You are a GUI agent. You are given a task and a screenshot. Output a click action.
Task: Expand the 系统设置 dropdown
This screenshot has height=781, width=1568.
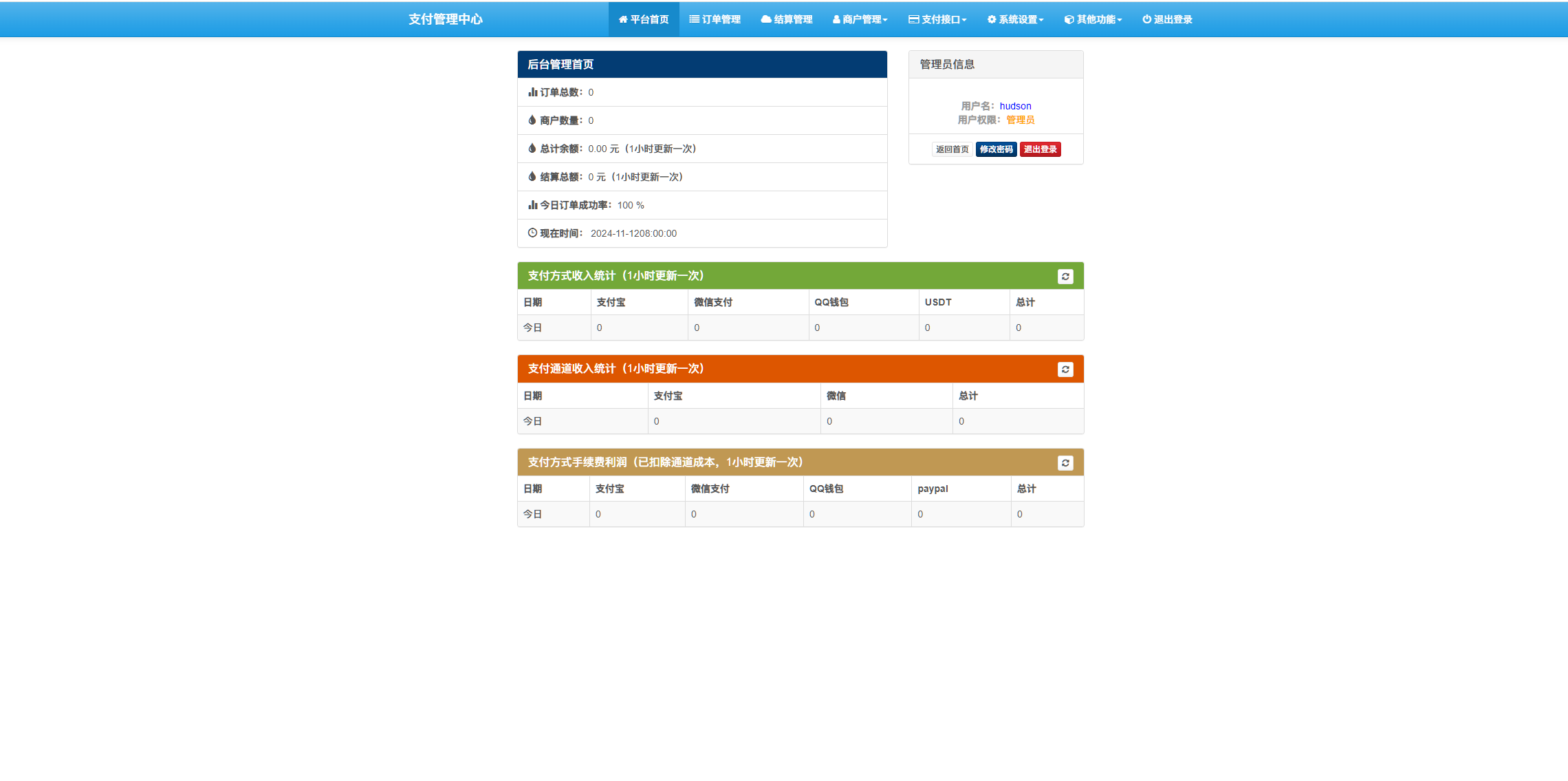1014,19
